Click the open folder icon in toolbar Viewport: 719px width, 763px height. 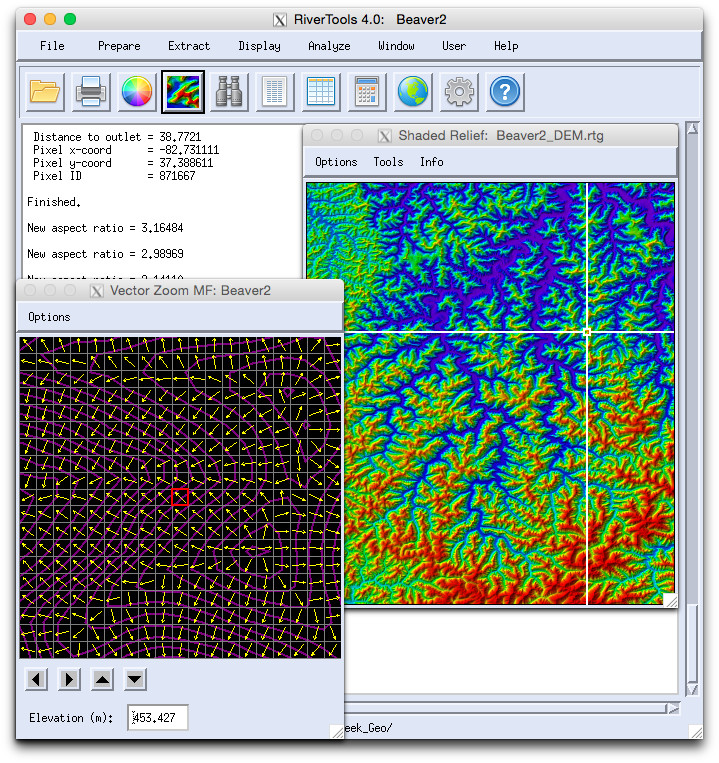pyautogui.click(x=45, y=92)
